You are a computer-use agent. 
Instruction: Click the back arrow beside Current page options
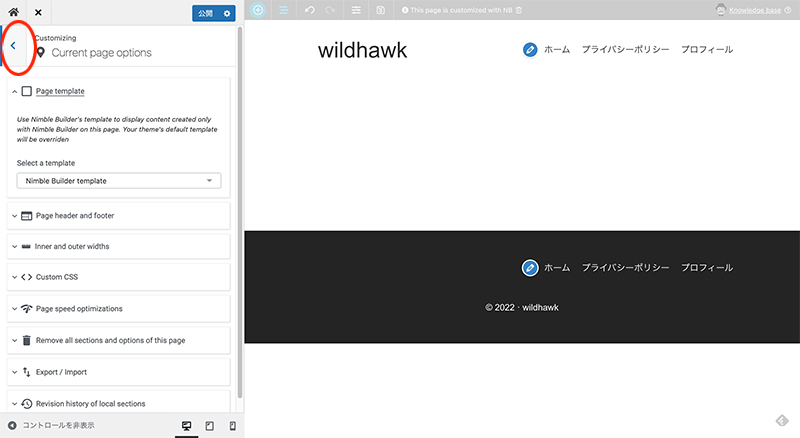click(x=13, y=46)
